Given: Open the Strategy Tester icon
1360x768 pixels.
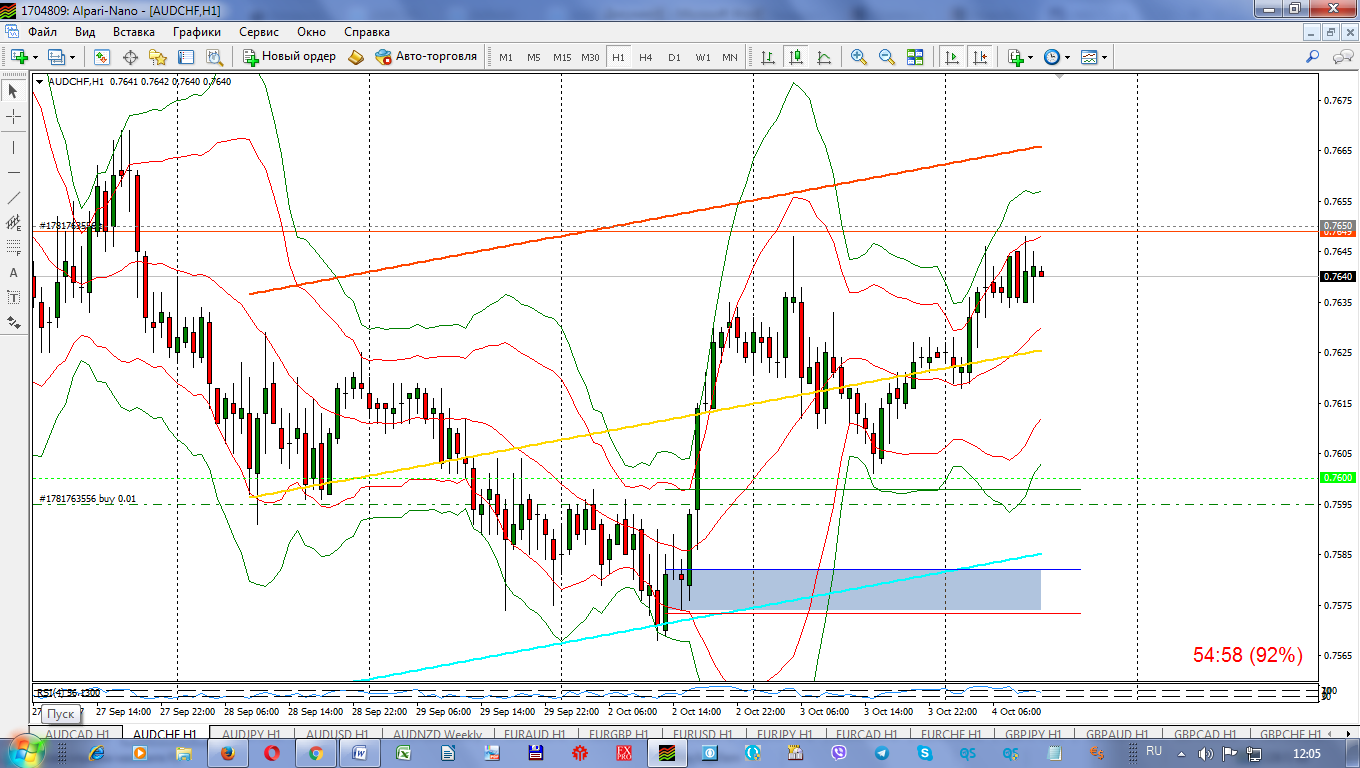Looking at the screenshot, I should 214,57.
